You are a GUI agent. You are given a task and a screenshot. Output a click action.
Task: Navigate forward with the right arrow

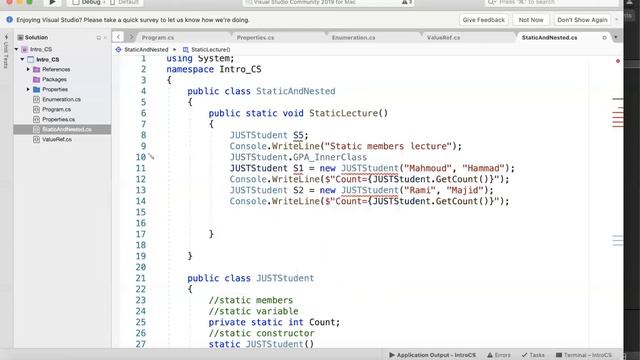(131, 37)
